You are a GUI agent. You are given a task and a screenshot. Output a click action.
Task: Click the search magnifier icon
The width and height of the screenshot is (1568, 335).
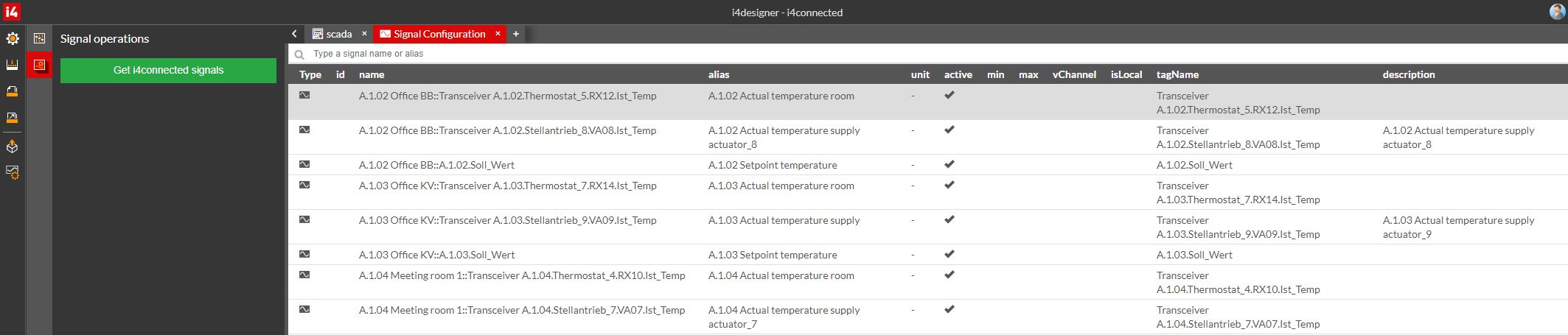[299, 54]
